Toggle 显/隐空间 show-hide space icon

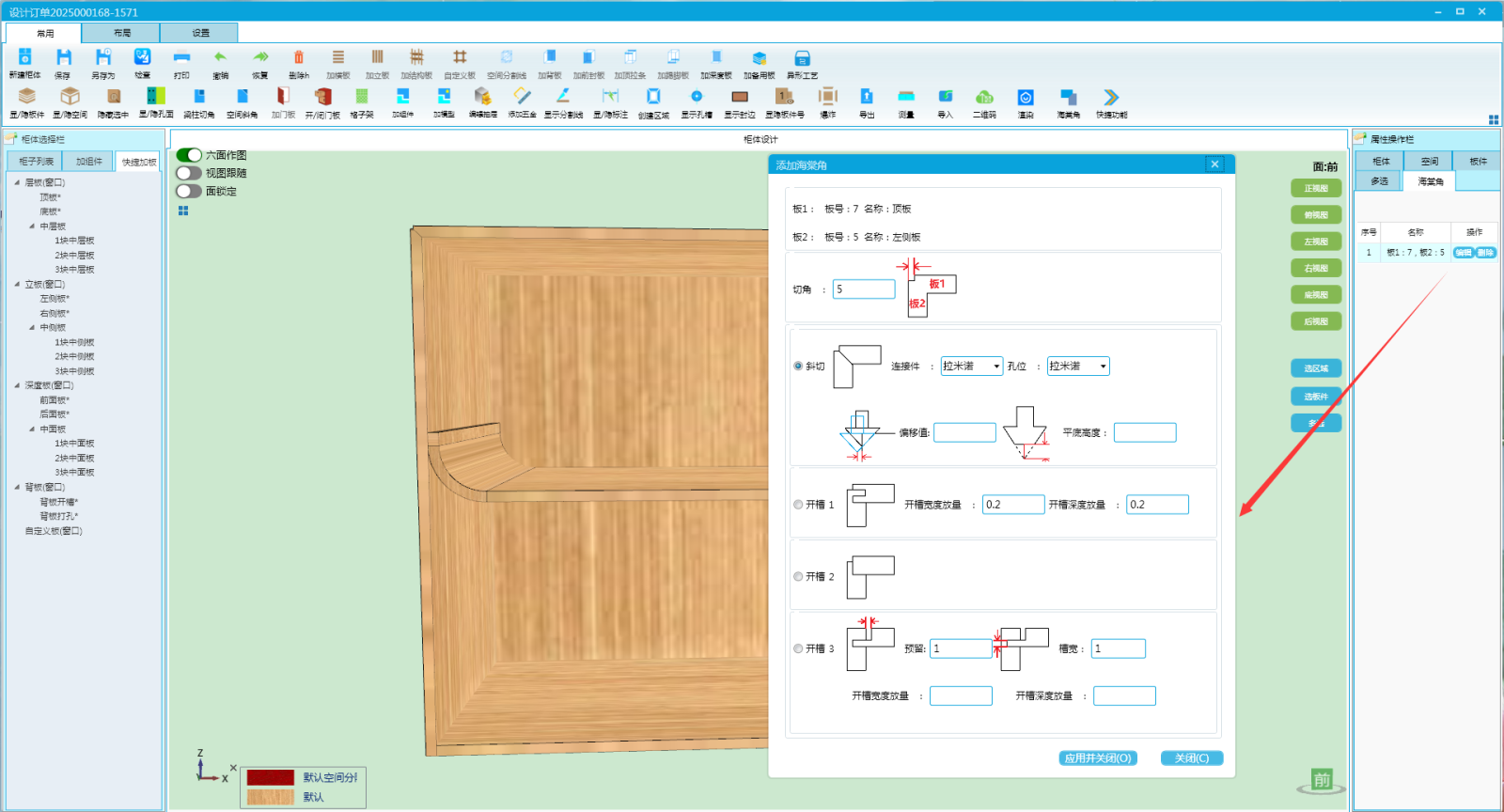[70, 96]
